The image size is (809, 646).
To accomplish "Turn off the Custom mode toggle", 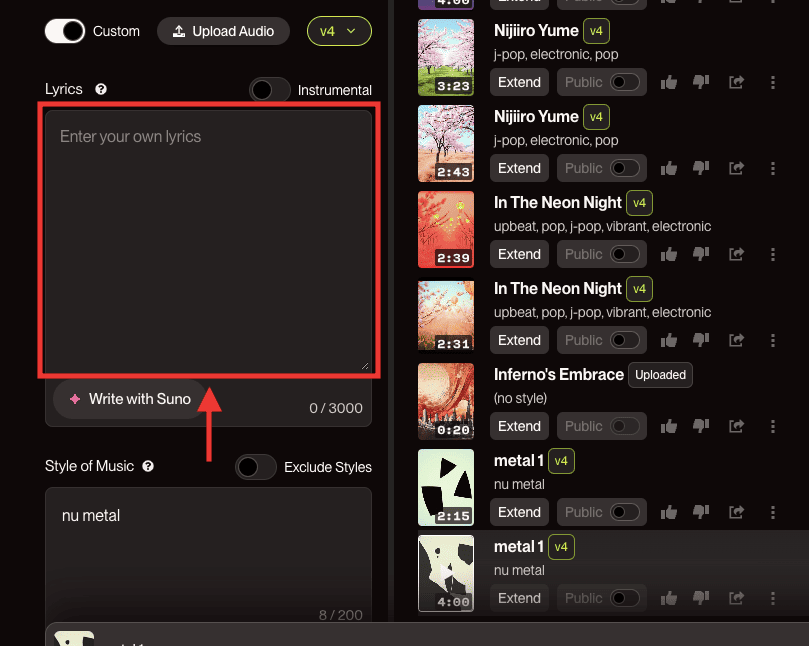I will [65, 31].
